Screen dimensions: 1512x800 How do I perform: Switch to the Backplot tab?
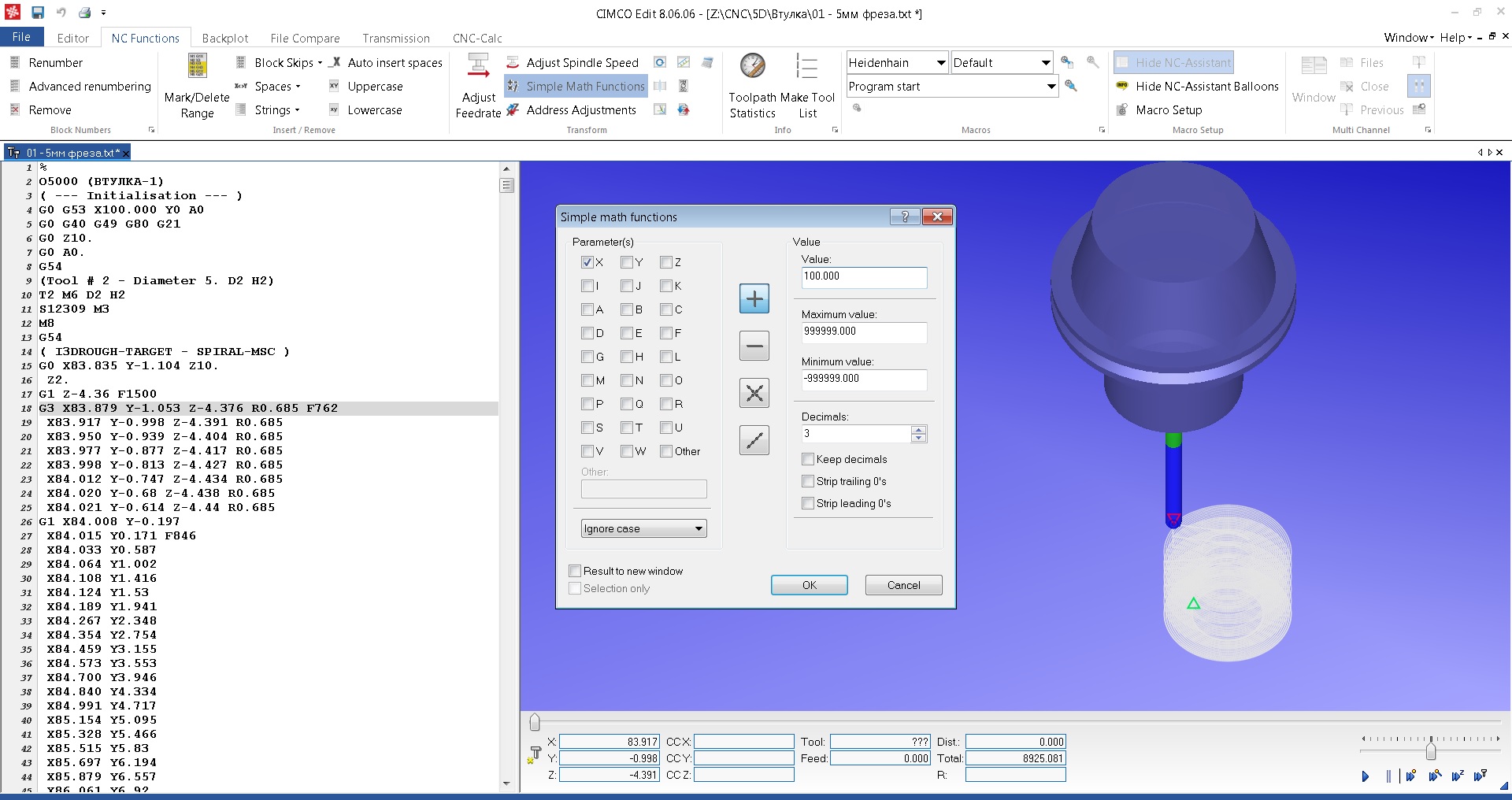[x=225, y=38]
